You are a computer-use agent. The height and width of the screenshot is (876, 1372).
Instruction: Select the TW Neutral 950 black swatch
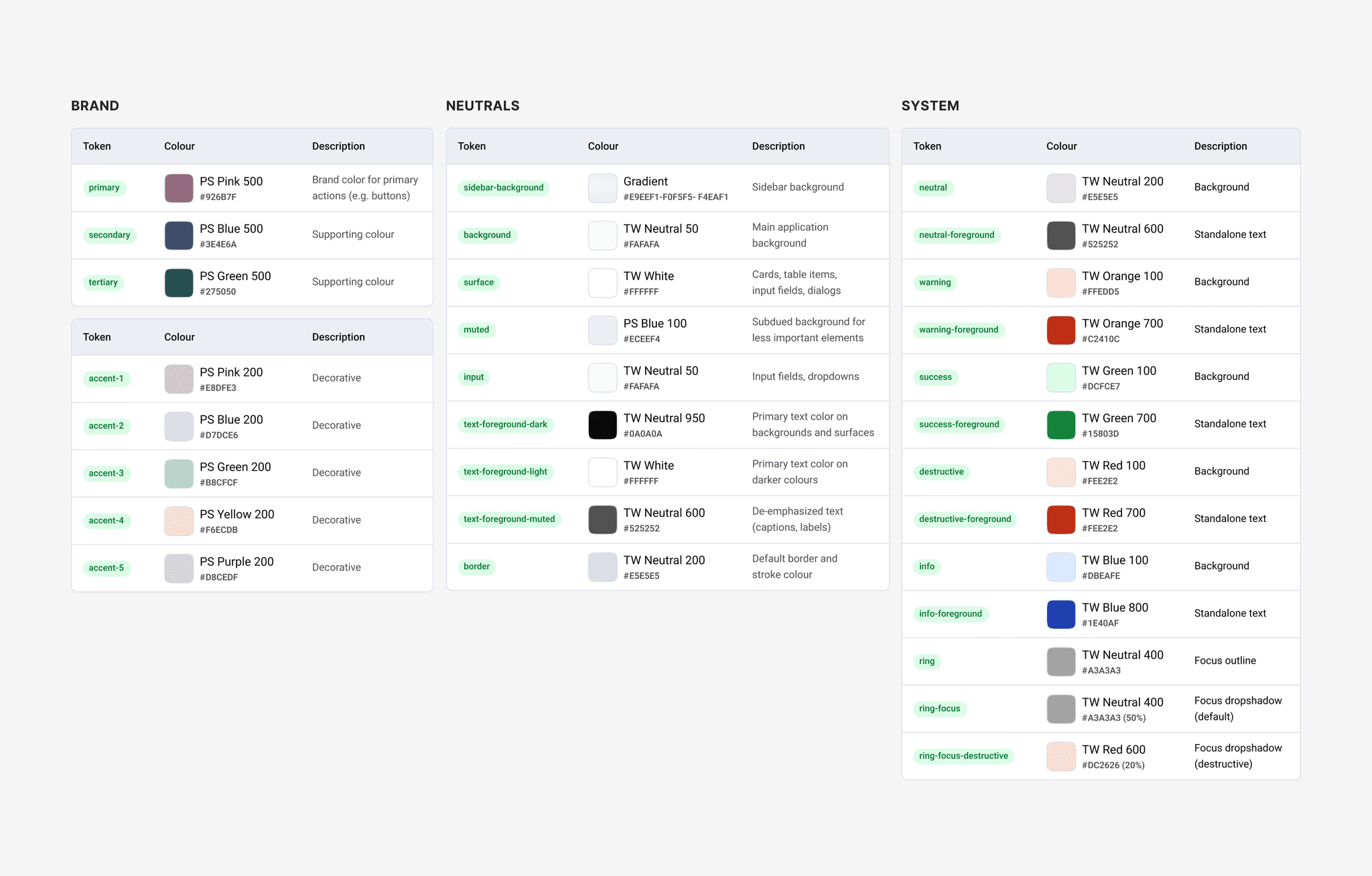click(602, 425)
